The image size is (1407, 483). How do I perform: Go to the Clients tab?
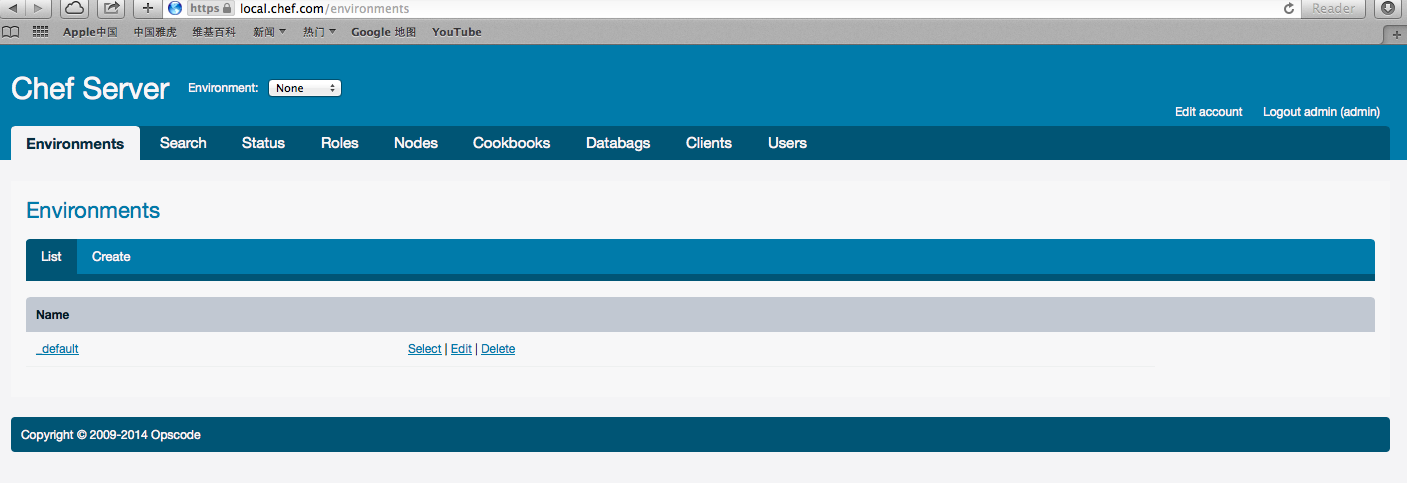click(709, 143)
